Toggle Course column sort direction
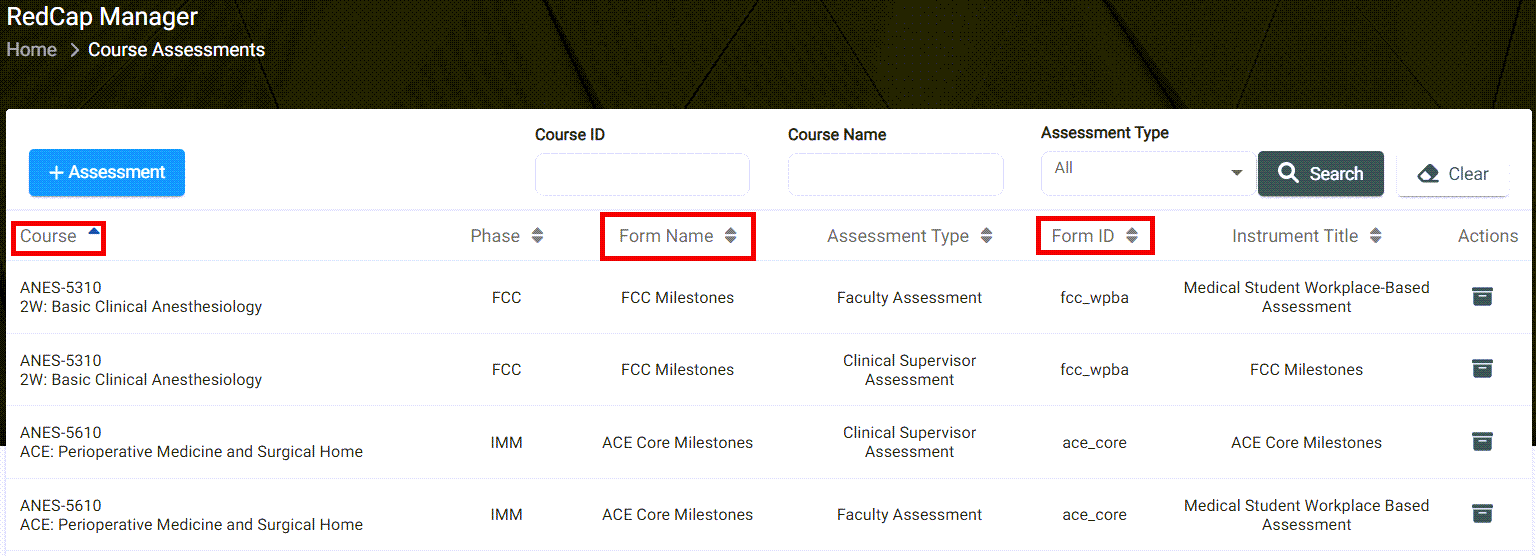The image size is (1536, 556). pos(94,232)
